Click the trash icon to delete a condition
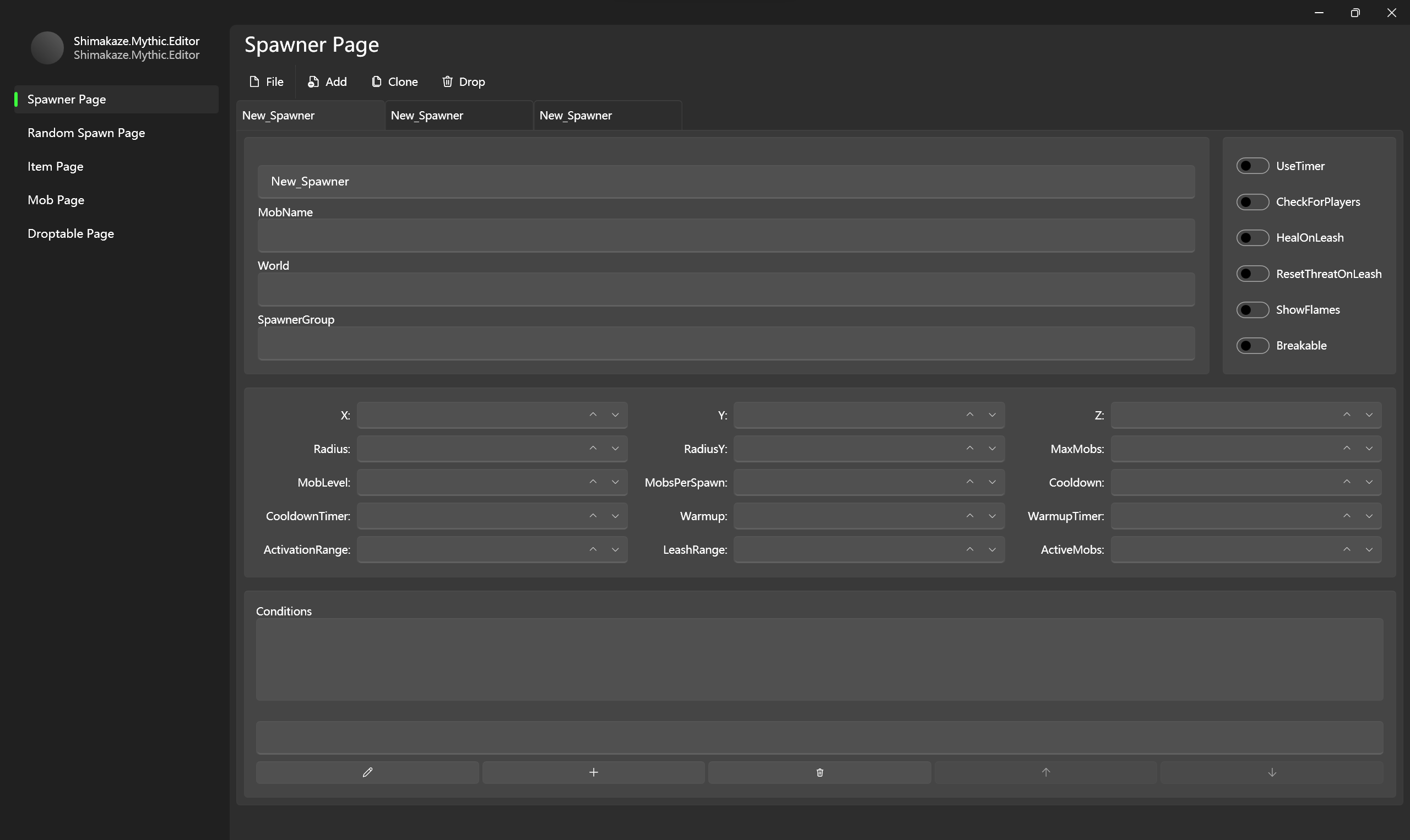The width and height of the screenshot is (1410, 840). [820, 772]
